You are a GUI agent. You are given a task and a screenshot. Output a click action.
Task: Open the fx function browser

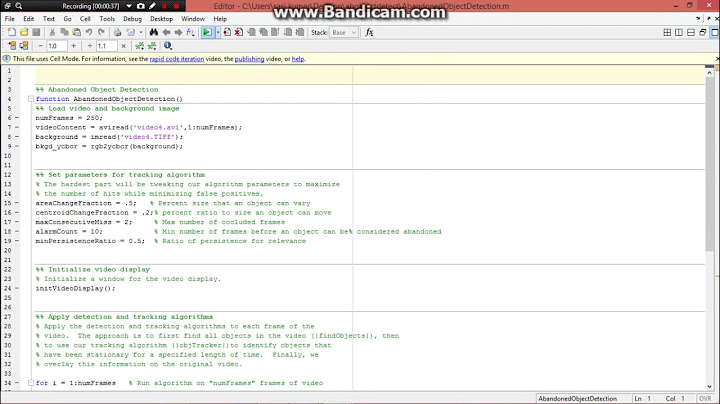click(369, 32)
